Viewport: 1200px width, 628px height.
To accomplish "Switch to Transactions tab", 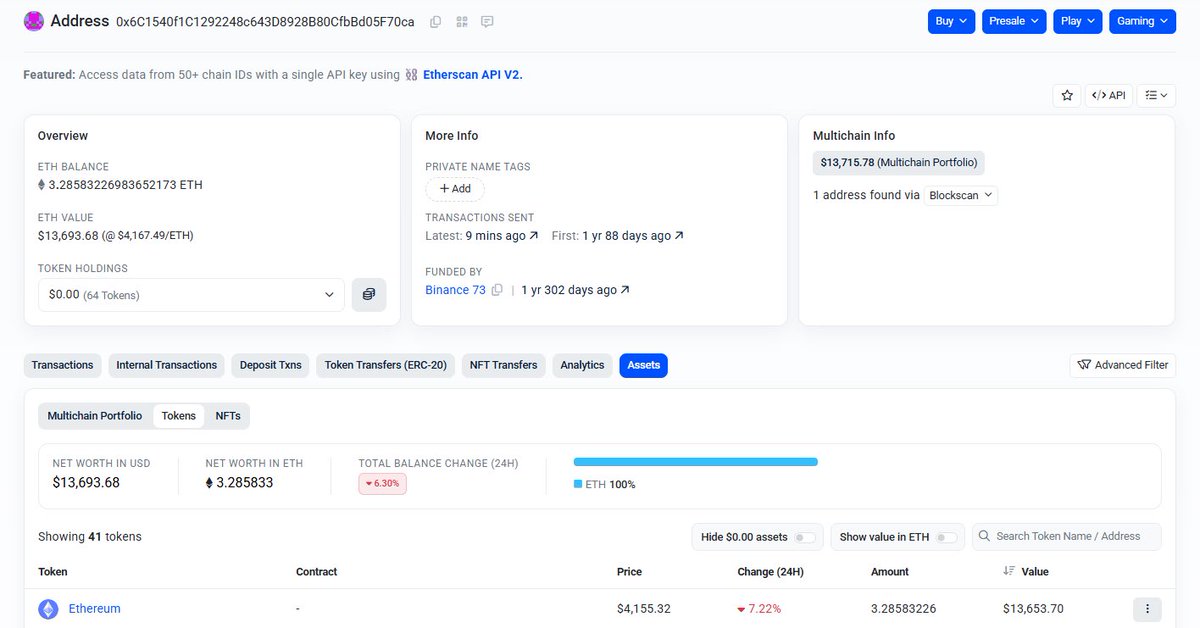I will (x=62, y=365).
